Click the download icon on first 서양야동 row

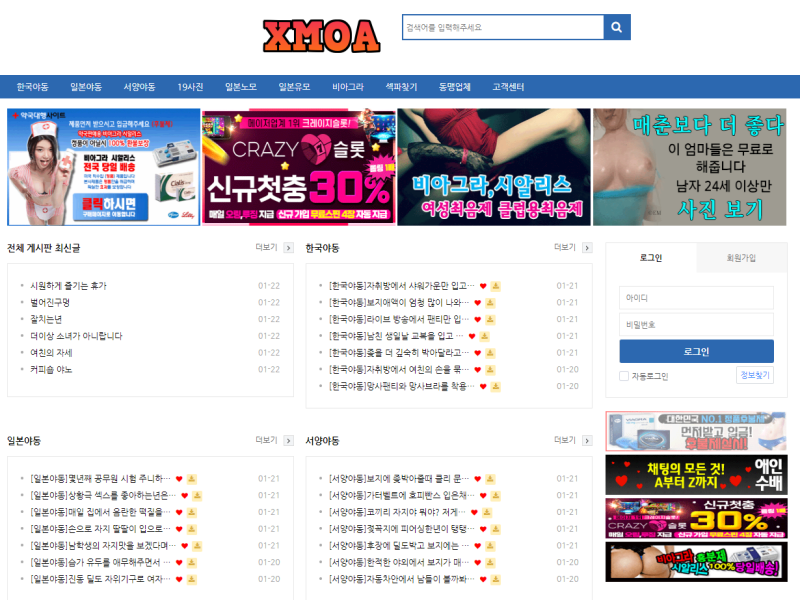coord(490,478)
